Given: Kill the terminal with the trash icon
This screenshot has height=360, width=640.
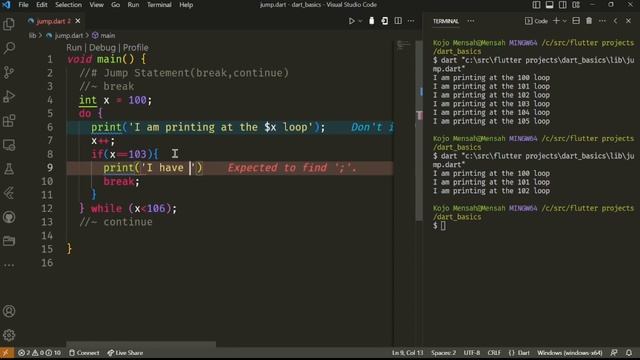Looking at the screenshot, I should tap(589, 21).
